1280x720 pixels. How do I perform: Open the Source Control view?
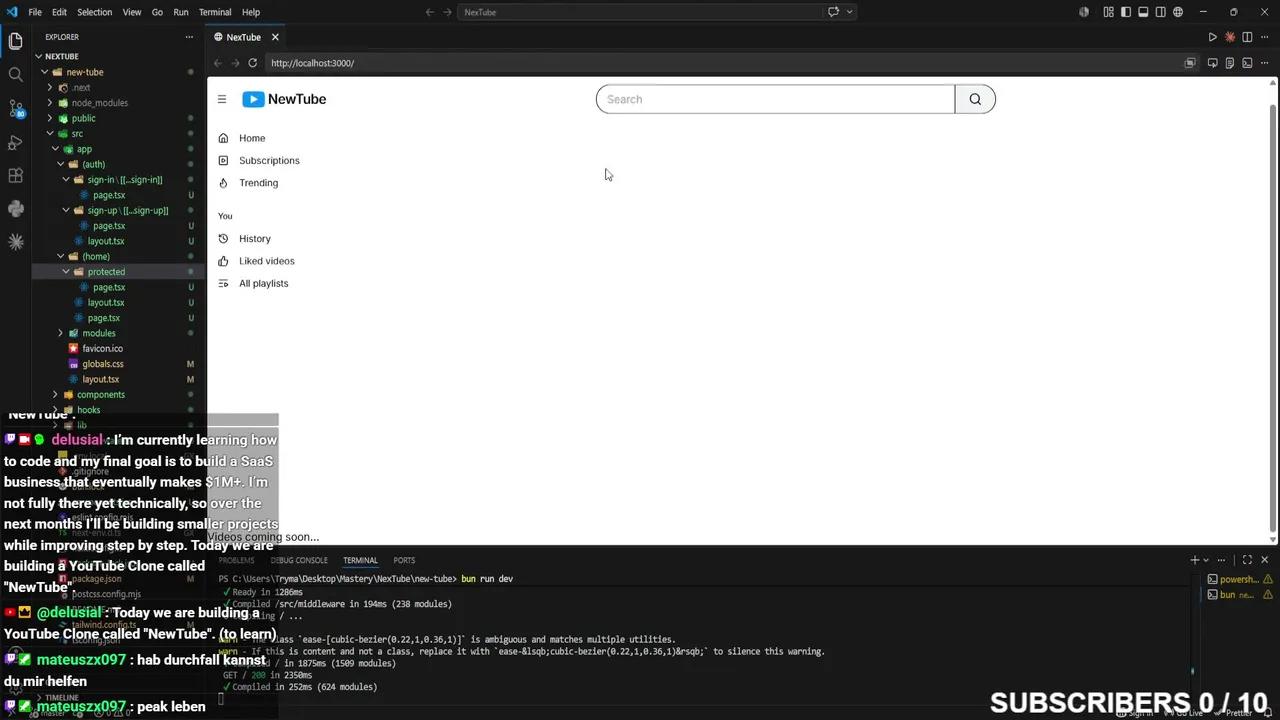click(x=15, y=108)
